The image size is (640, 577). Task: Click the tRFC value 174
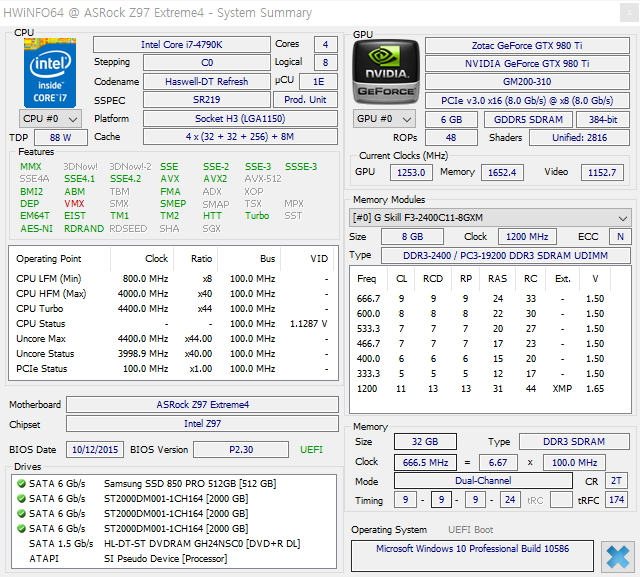[x=616, y=500]
